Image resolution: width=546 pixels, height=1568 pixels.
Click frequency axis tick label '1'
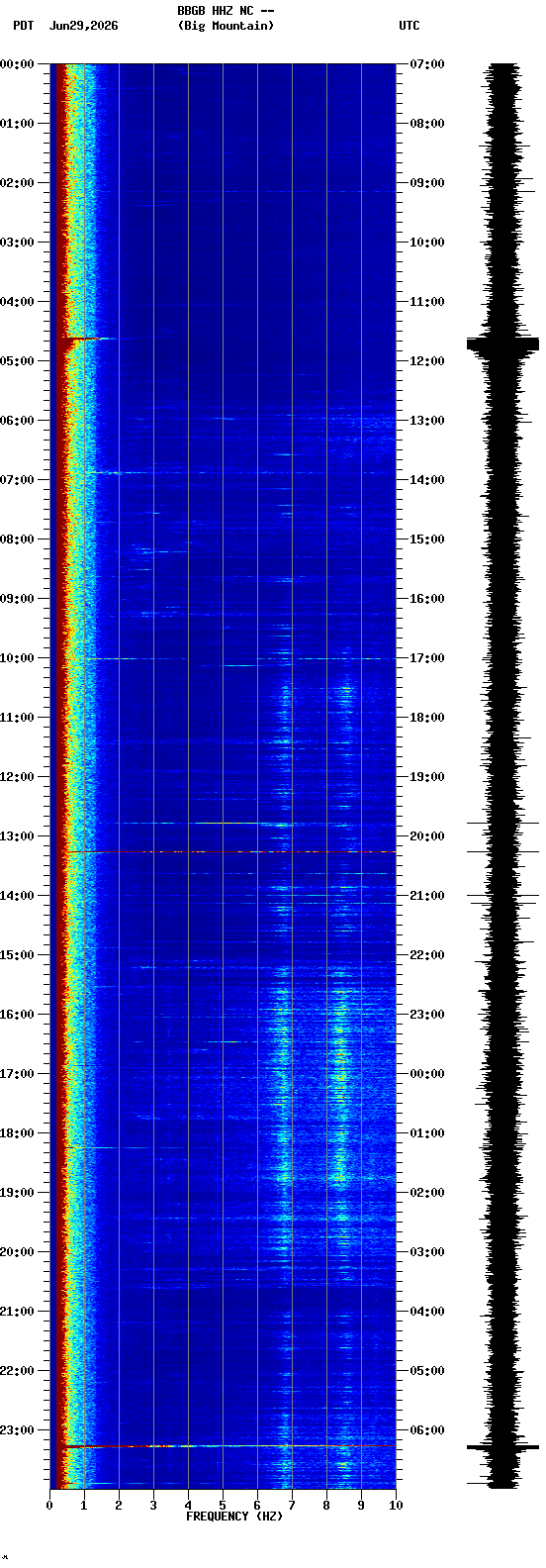click(84, 1506)
